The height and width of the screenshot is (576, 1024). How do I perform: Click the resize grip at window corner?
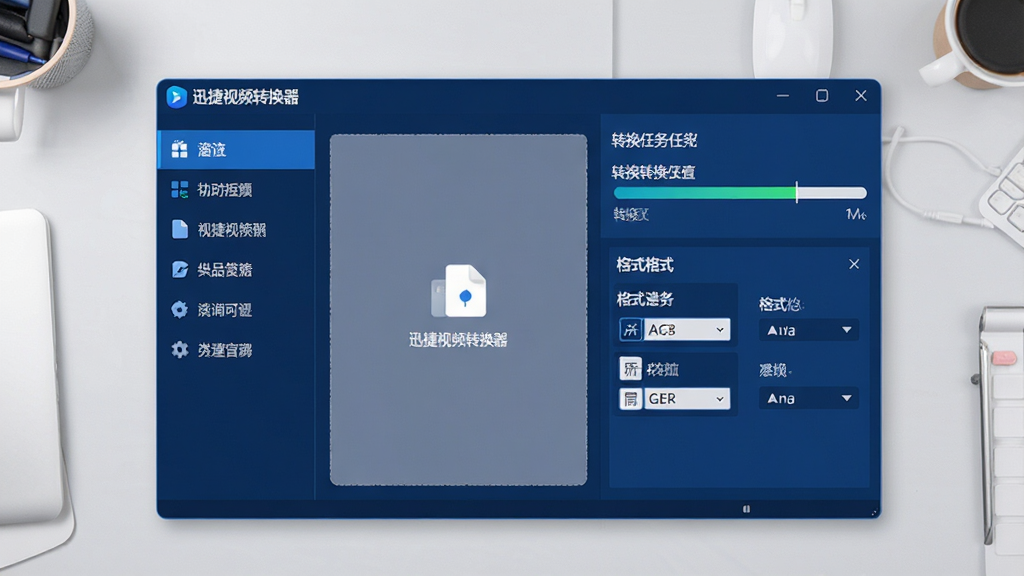[x=874, y=513]
